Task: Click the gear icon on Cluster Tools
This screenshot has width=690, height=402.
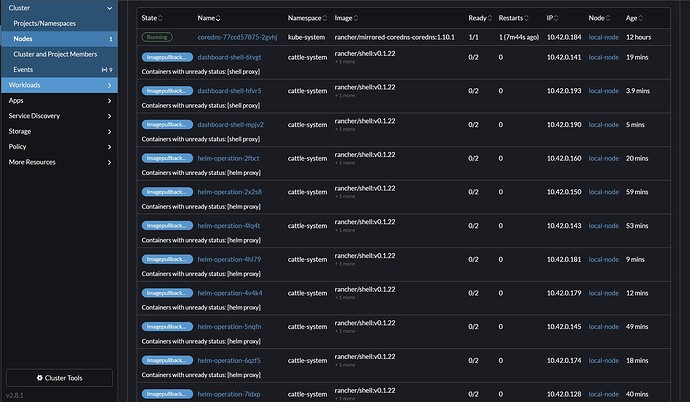Action: click(40, 378)
